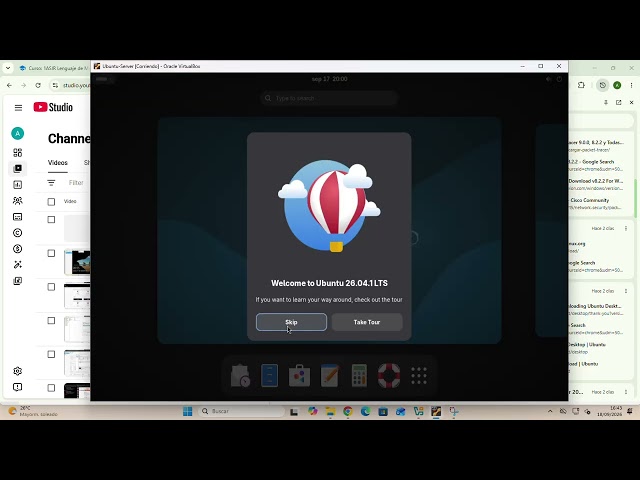Screen dimensions: 640x480
Task: Open Customization wand icon in Studio sidebar
Action: coord(18,264)
